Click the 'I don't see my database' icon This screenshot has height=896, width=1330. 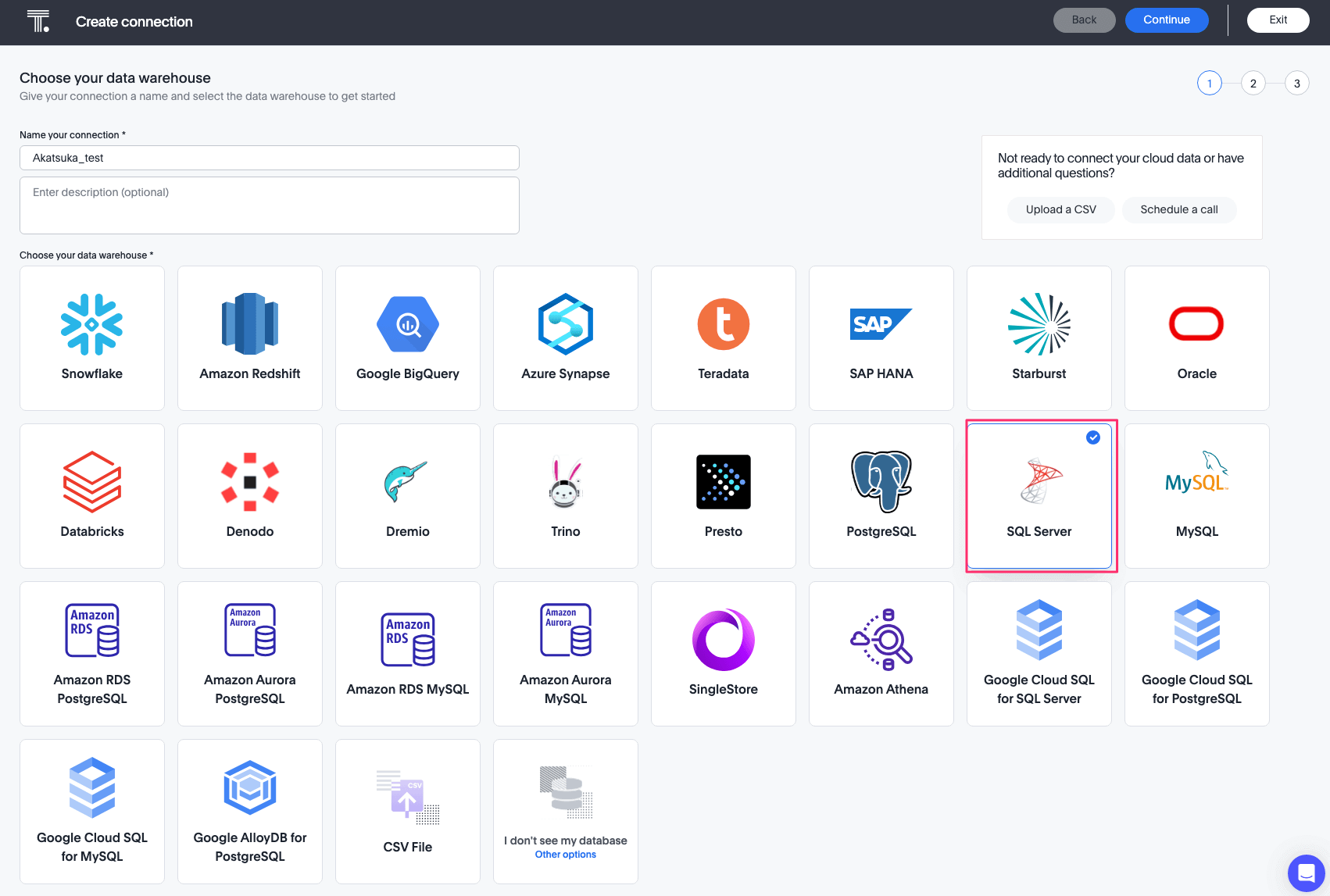[566, 791]
